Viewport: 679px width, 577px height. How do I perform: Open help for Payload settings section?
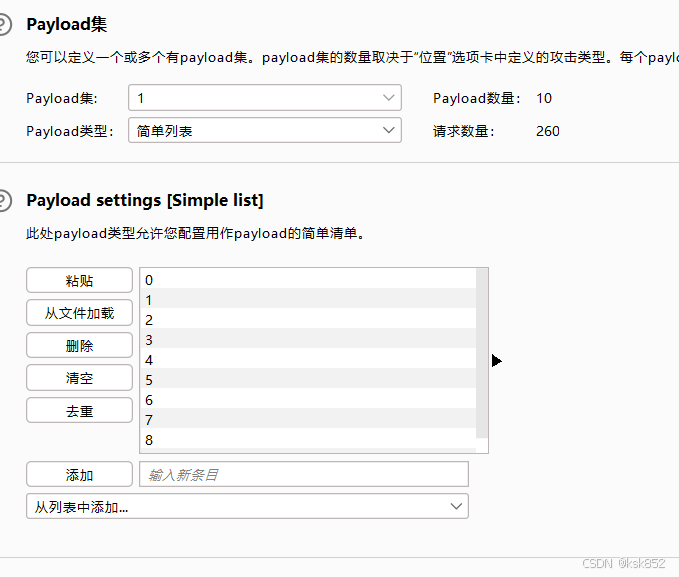[x=4, y=201]
